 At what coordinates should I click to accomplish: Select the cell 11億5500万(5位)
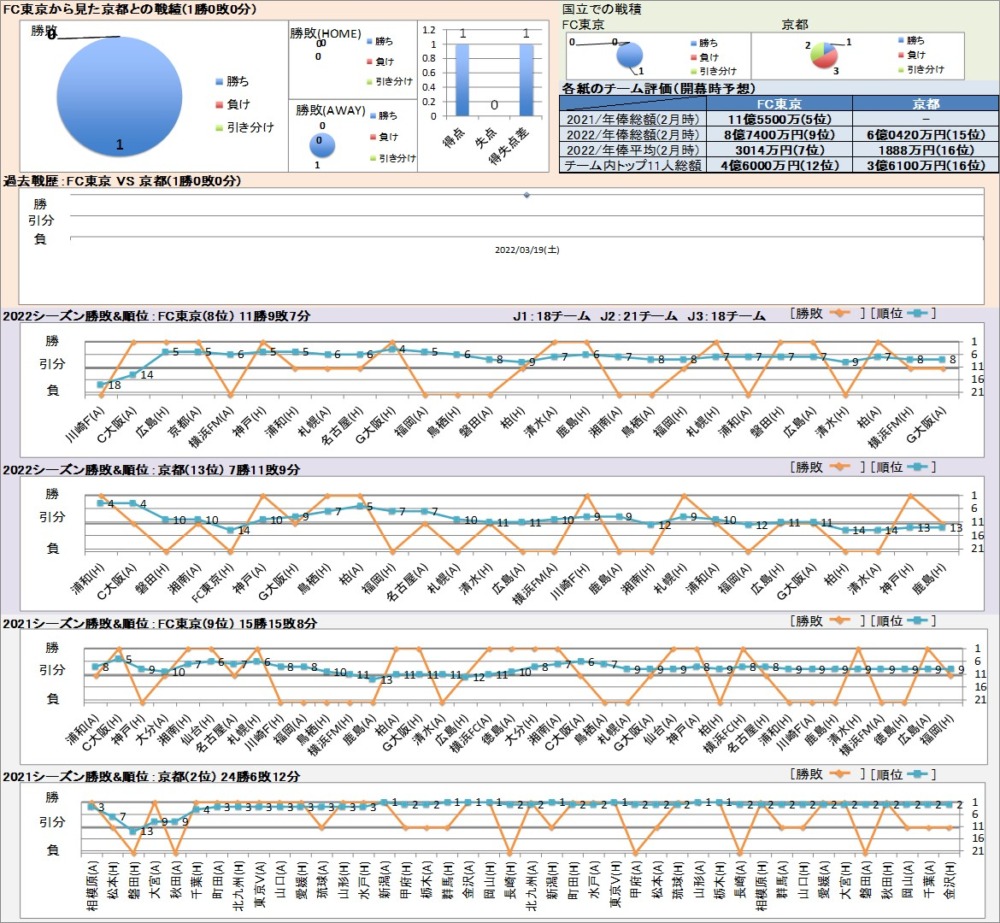tap(779, 119)
